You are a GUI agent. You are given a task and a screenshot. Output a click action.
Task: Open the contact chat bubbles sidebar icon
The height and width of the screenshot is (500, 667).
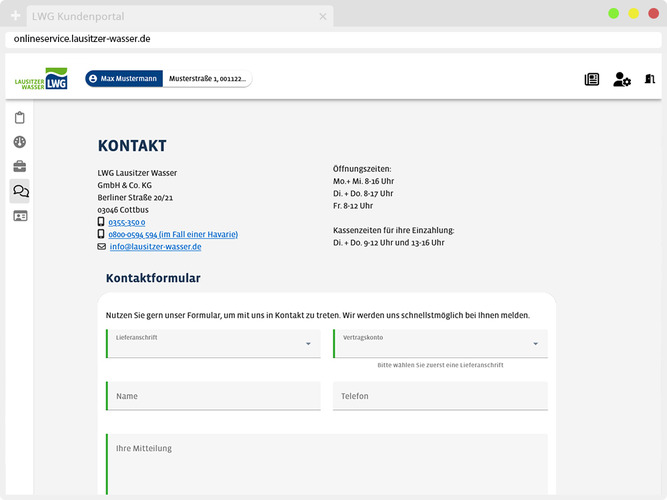click(x=20, y=191)
